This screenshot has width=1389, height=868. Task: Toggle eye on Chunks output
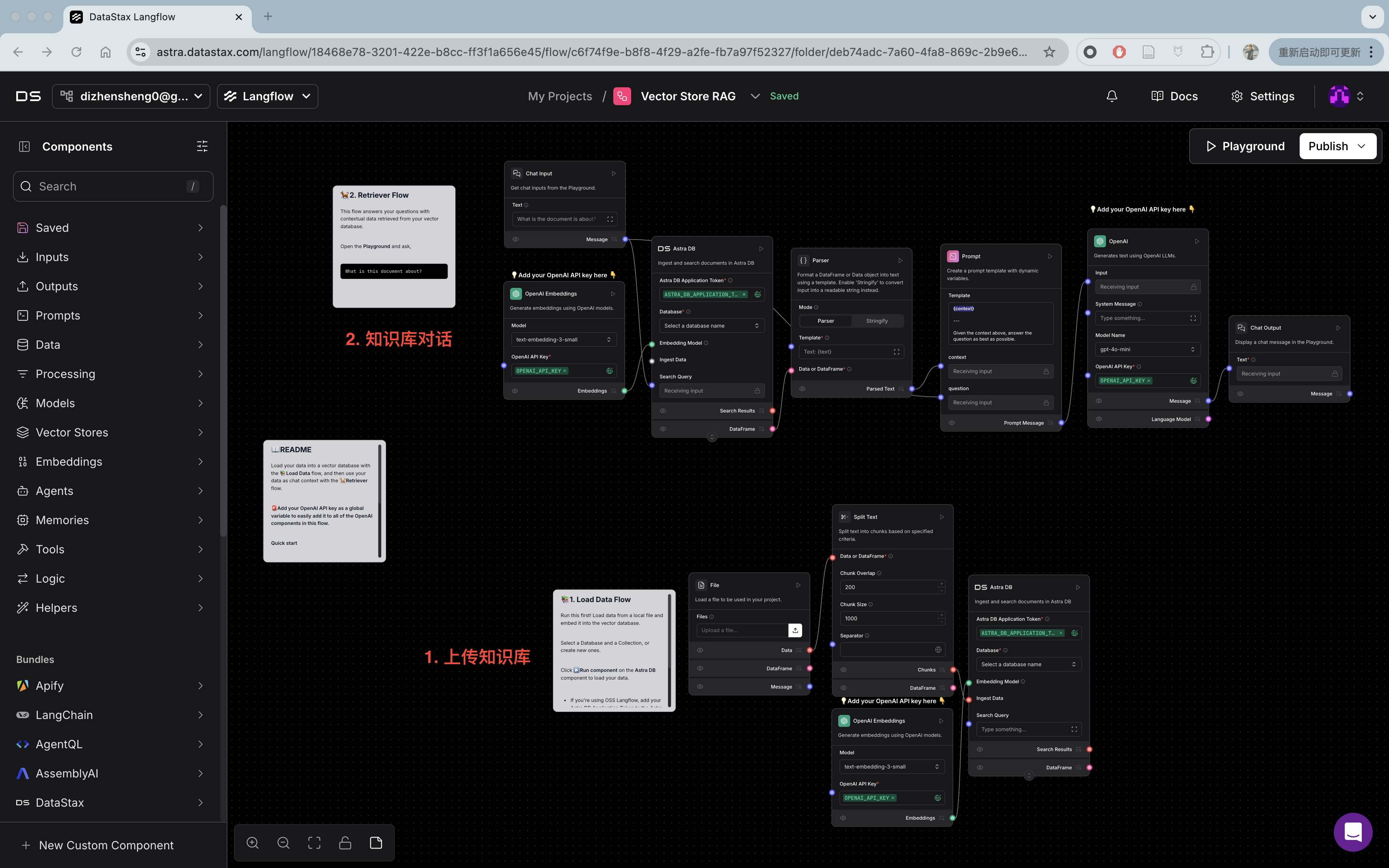844,670
